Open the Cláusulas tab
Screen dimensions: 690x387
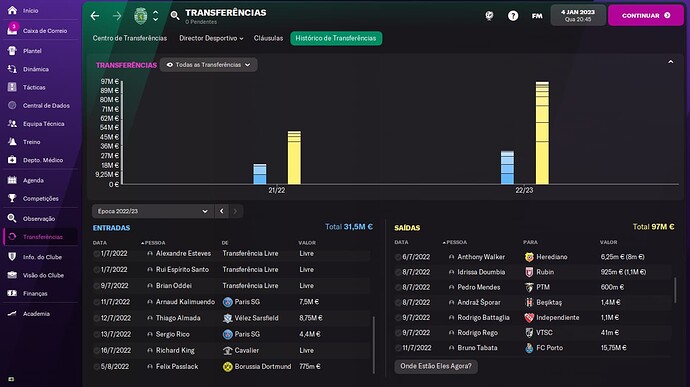(268, 38)
